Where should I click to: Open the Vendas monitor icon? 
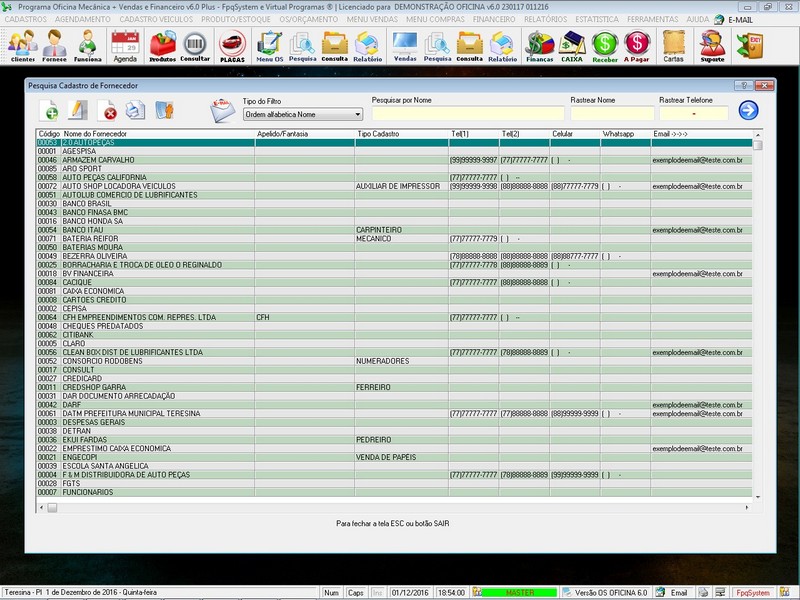405,46
